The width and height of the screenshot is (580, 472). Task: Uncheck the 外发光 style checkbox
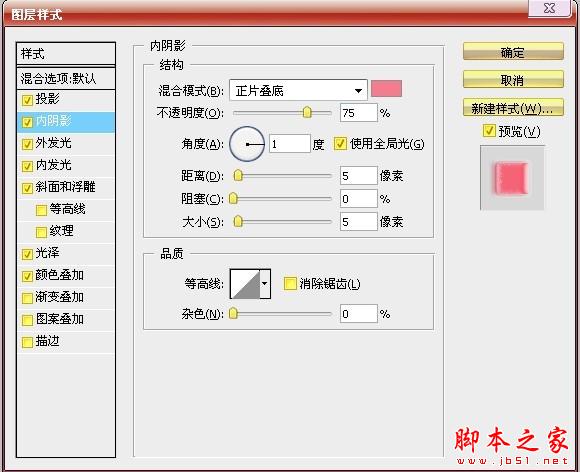(x=27, y=144)
